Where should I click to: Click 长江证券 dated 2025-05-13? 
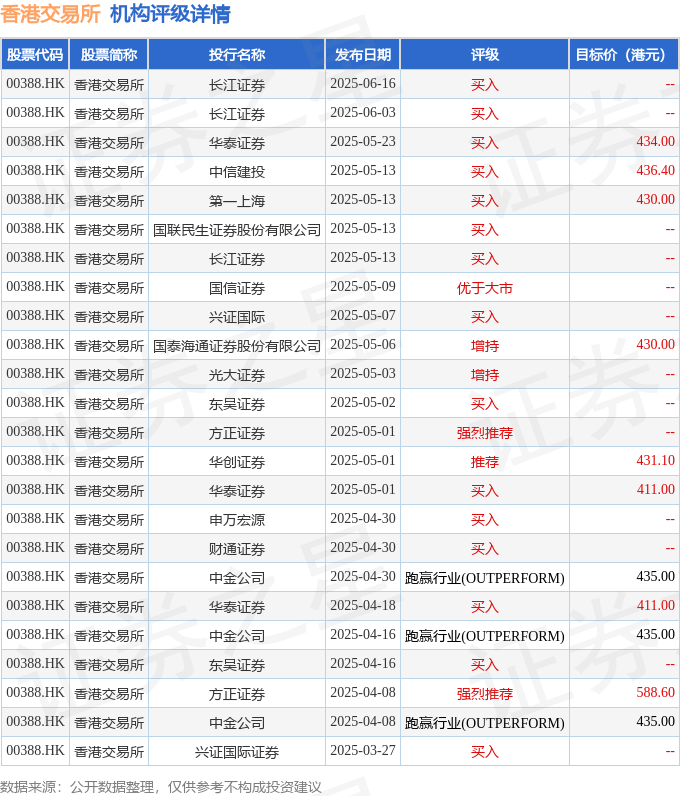pyautogui.click(x=237, y=259)
